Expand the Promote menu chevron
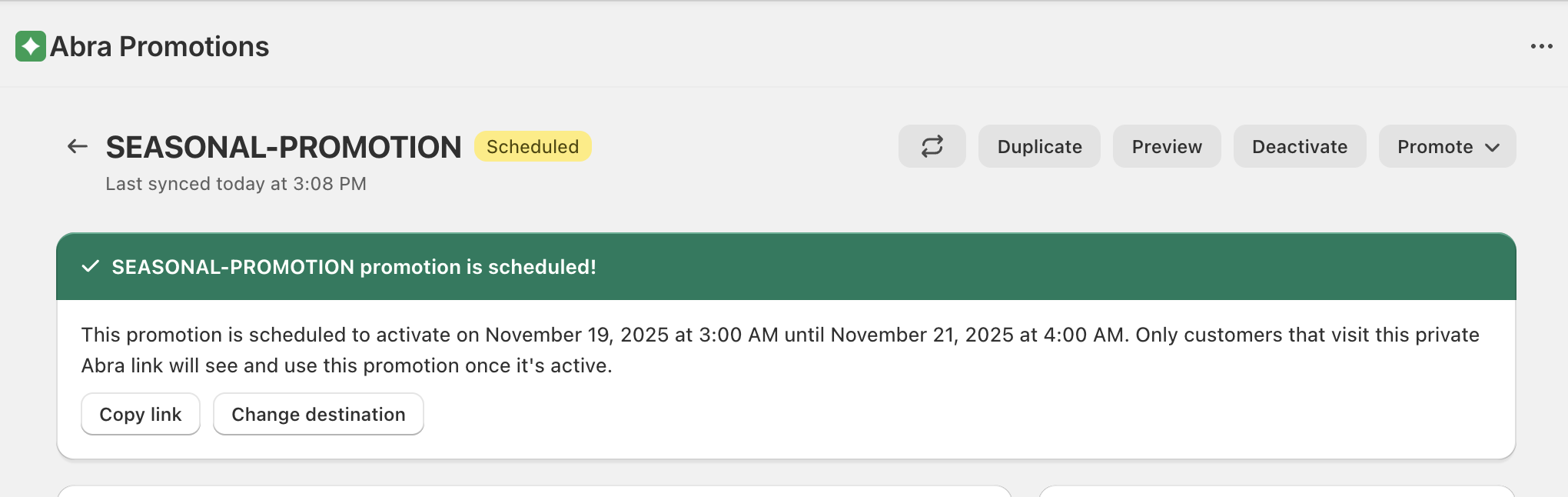 [1492, 147]
